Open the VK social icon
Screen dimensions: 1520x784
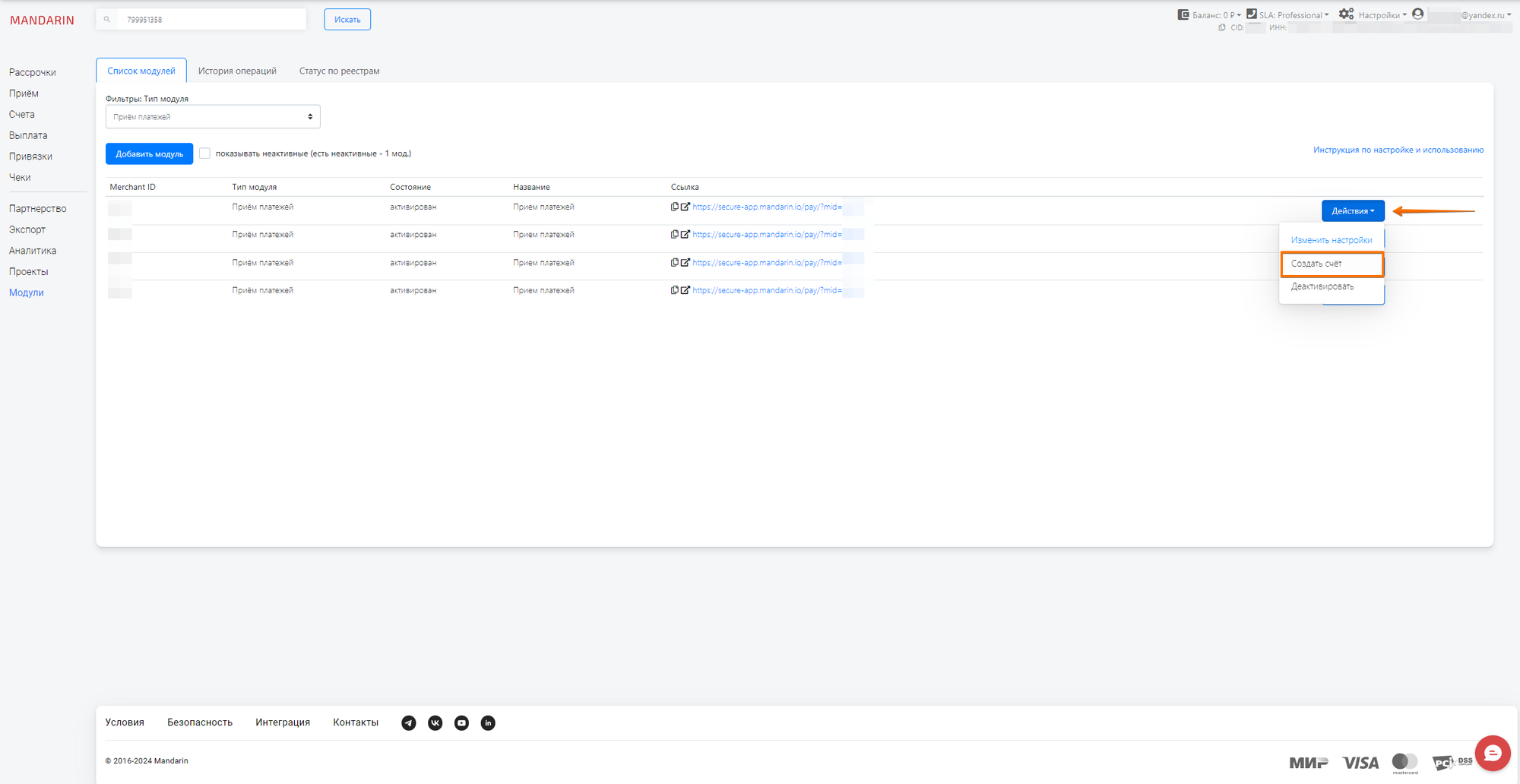(x=435, y=723)
